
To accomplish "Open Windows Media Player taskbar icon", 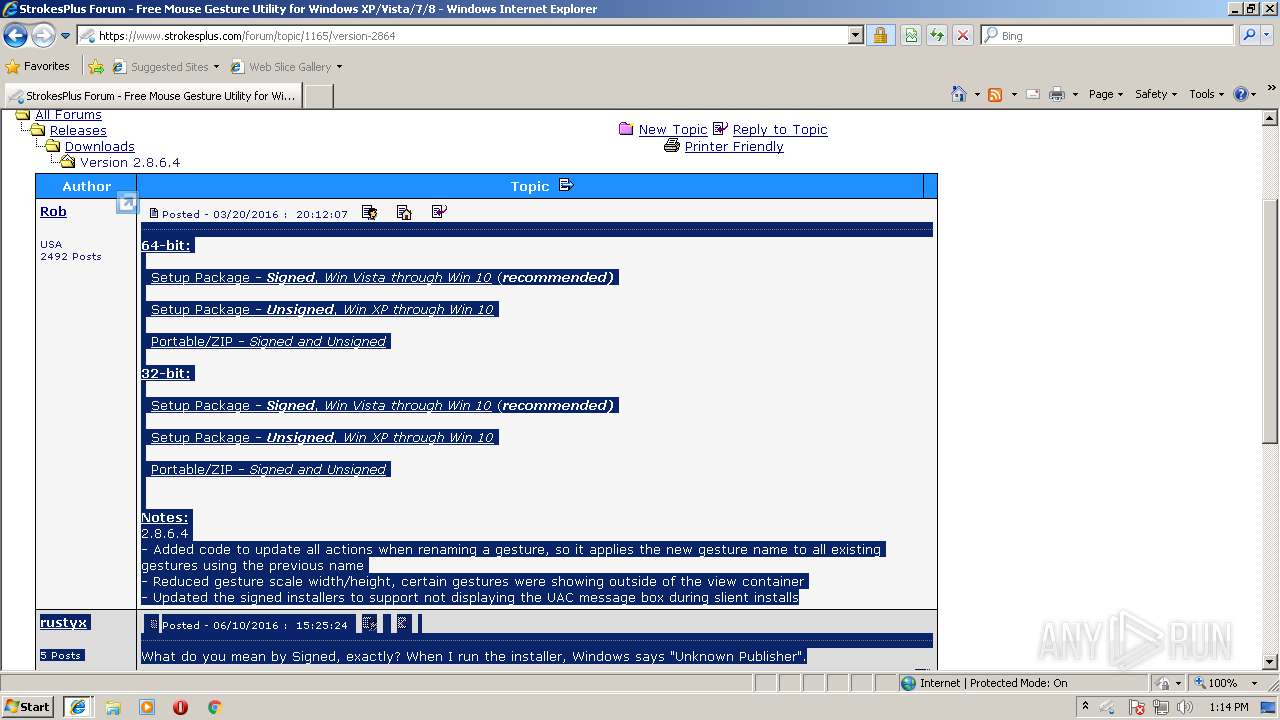I will 147,707.
